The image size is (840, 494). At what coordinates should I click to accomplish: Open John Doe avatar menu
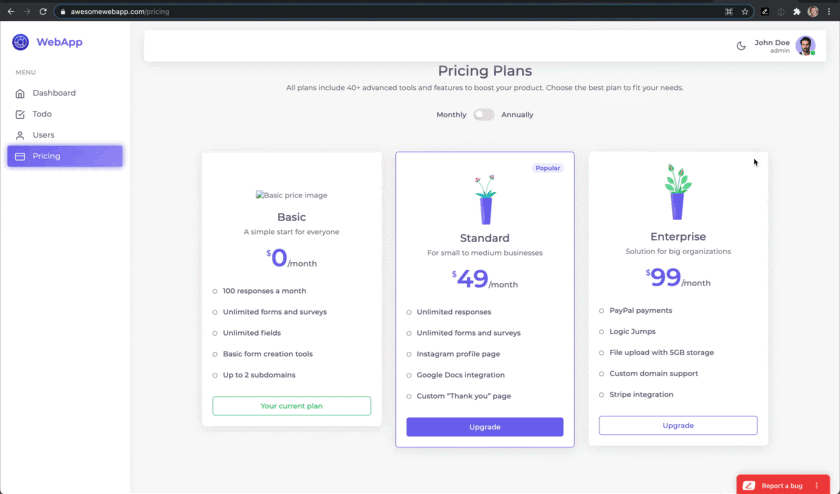pyautogui.click(x=805, y=46)
